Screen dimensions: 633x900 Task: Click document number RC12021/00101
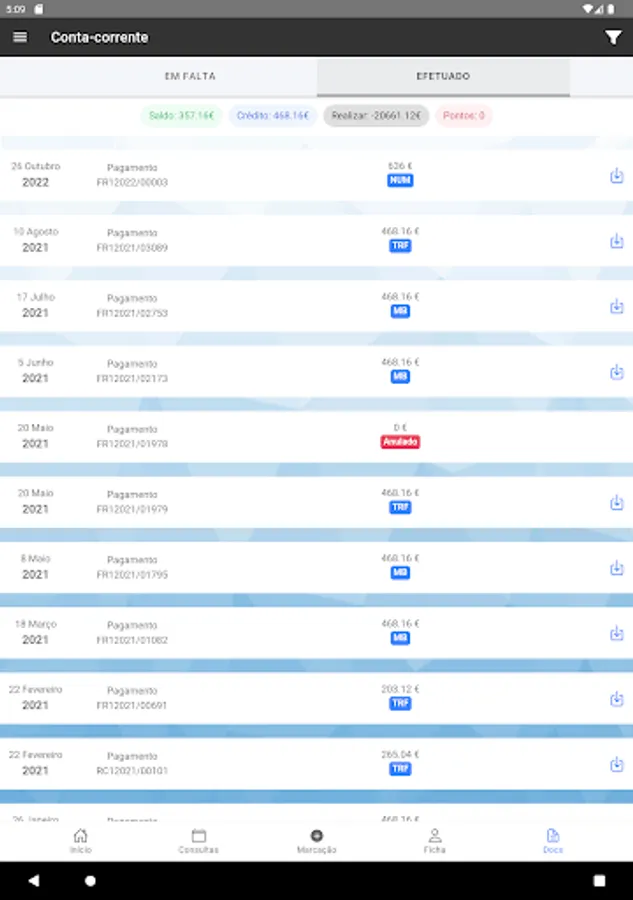click(132, 771)
